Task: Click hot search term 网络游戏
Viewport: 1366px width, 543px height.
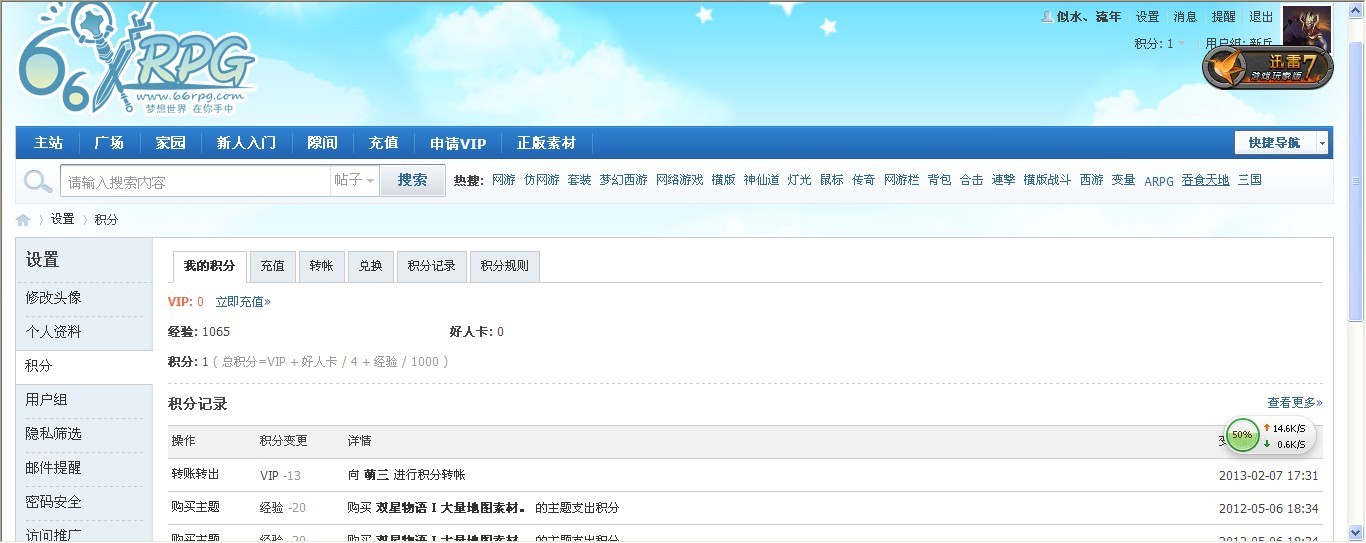Action: coord(679,181)
